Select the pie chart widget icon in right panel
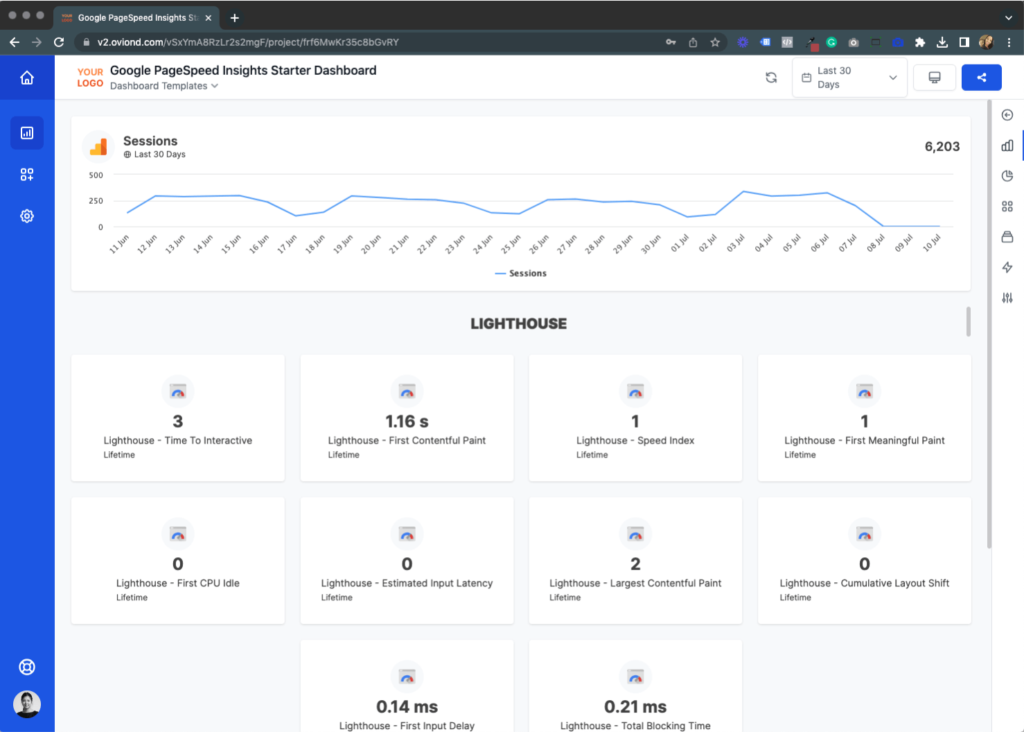Screen dimensions: 1024x732 coord(1007,176)
